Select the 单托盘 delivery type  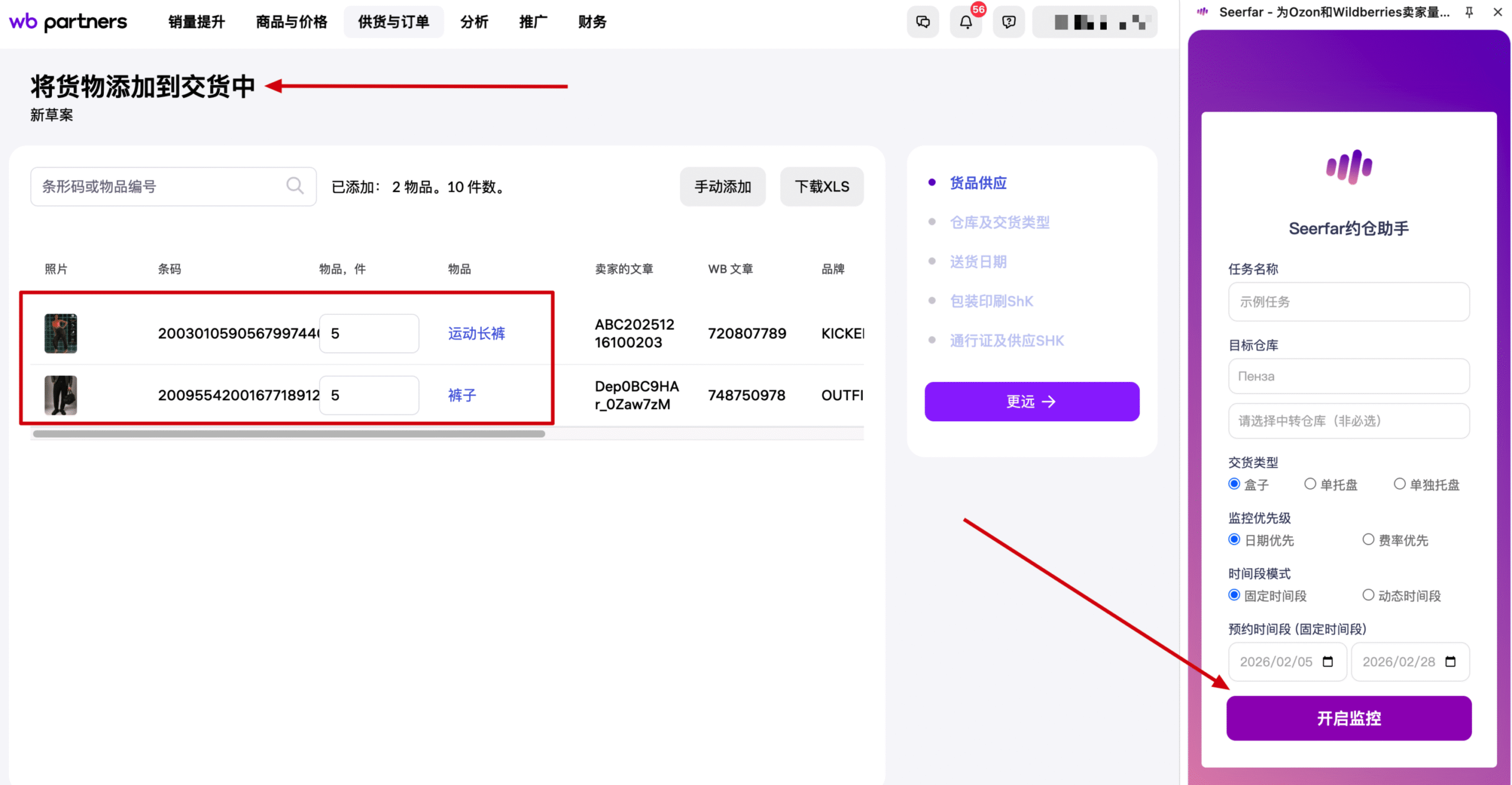click(x=1310, y=484)
